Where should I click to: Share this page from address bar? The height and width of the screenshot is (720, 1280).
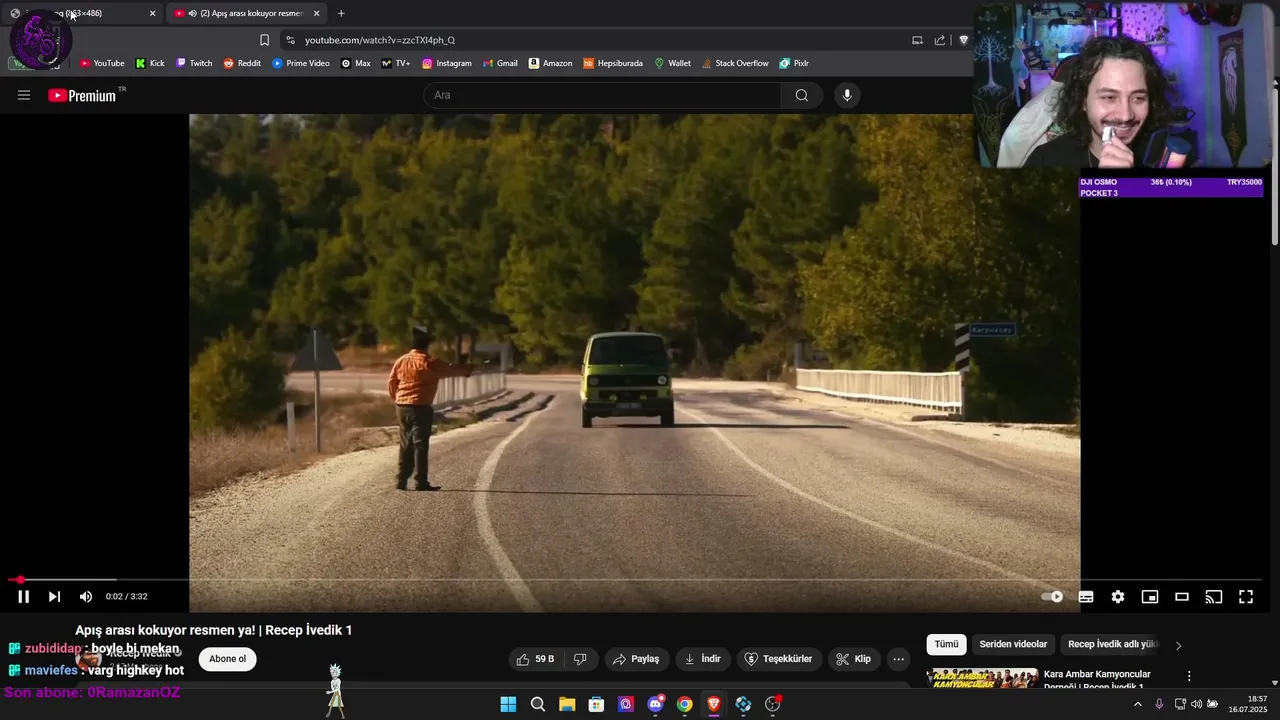[x=940, y=40]
